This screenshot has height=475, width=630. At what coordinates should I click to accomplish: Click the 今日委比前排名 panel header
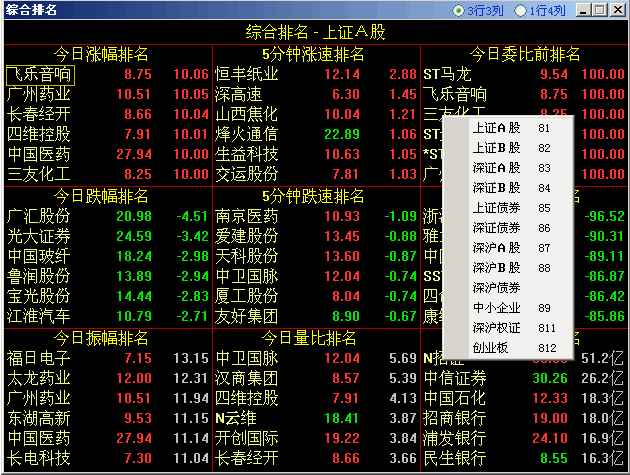(525, 54)
